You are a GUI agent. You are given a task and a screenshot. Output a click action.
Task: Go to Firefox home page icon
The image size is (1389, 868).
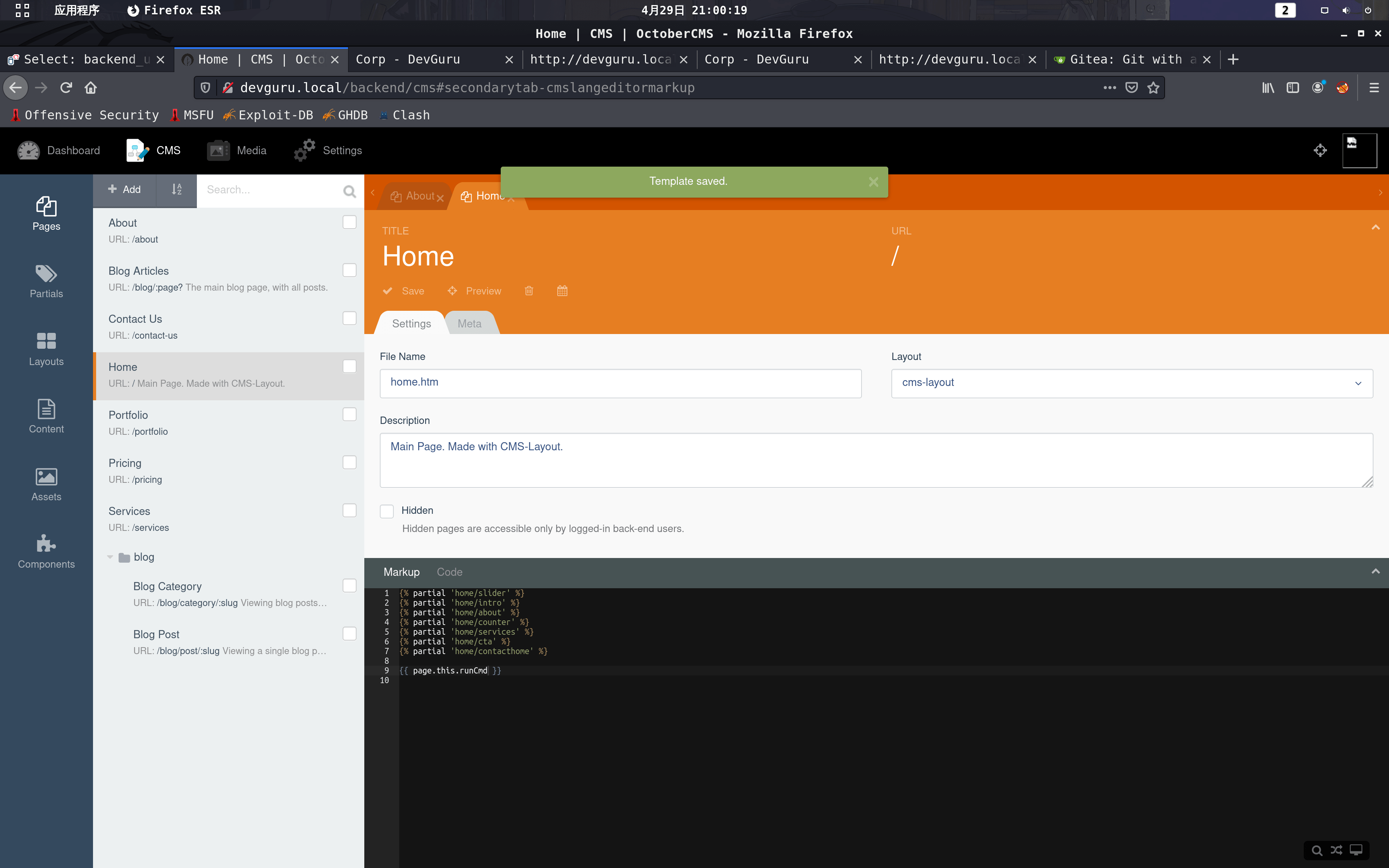pos(91,88)
